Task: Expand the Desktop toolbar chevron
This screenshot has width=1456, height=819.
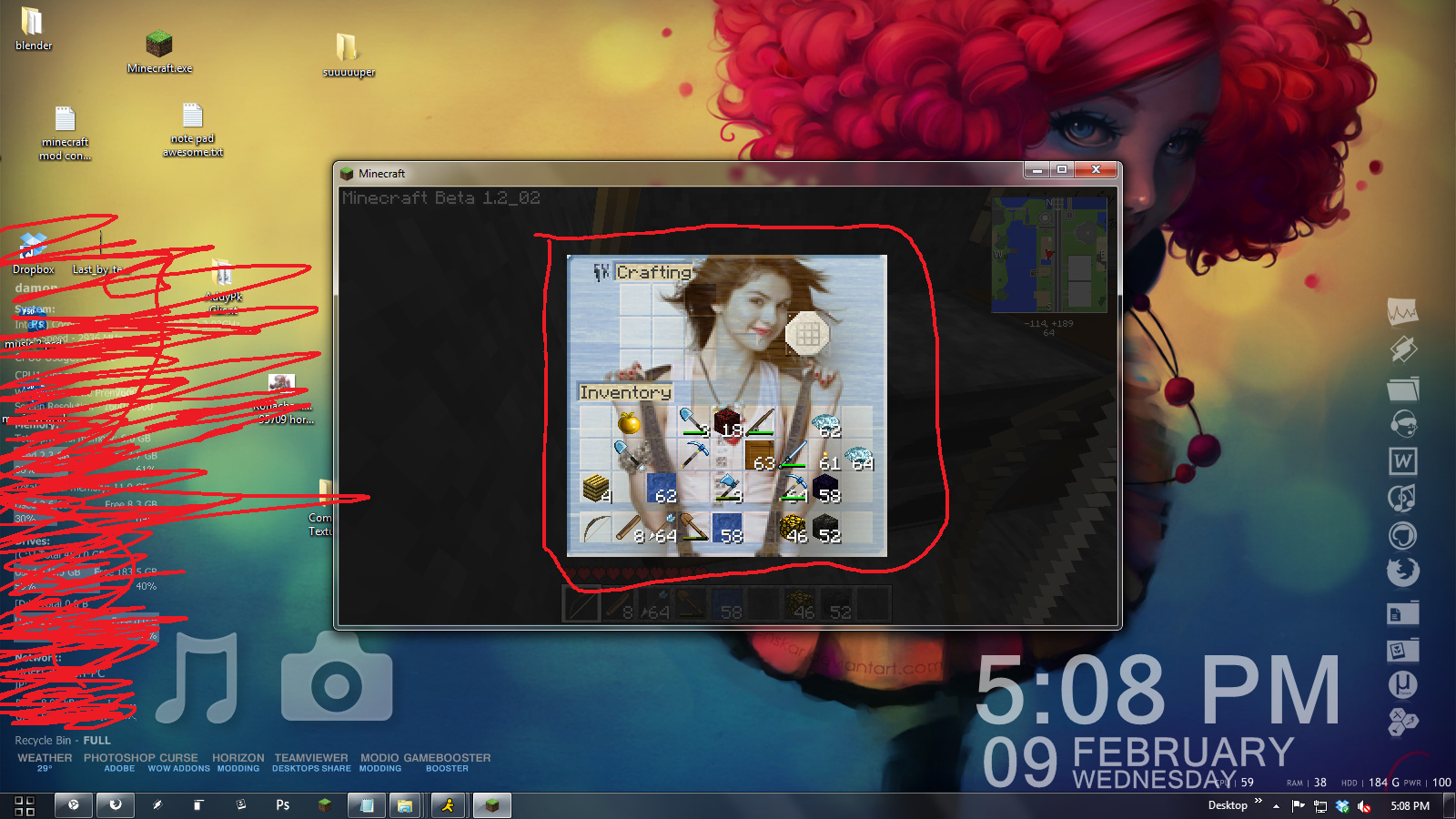Action: point(1259,802)
